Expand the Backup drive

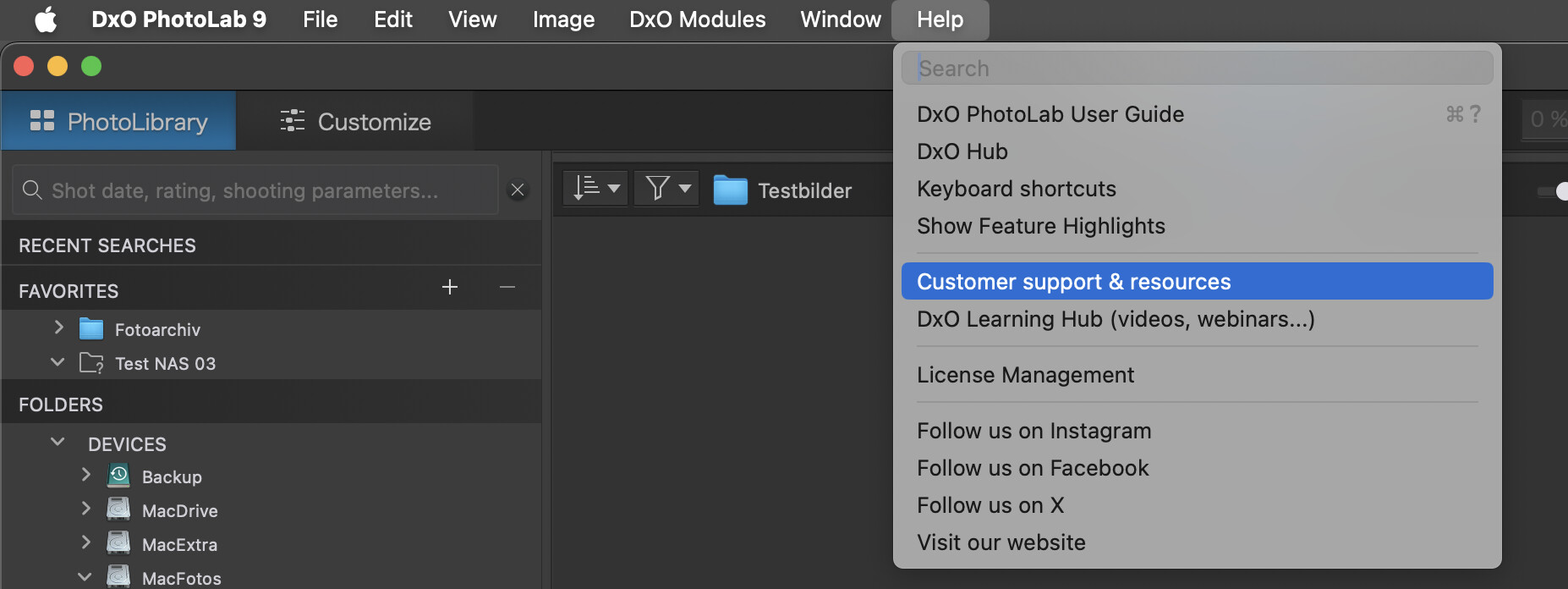(85, 475)
